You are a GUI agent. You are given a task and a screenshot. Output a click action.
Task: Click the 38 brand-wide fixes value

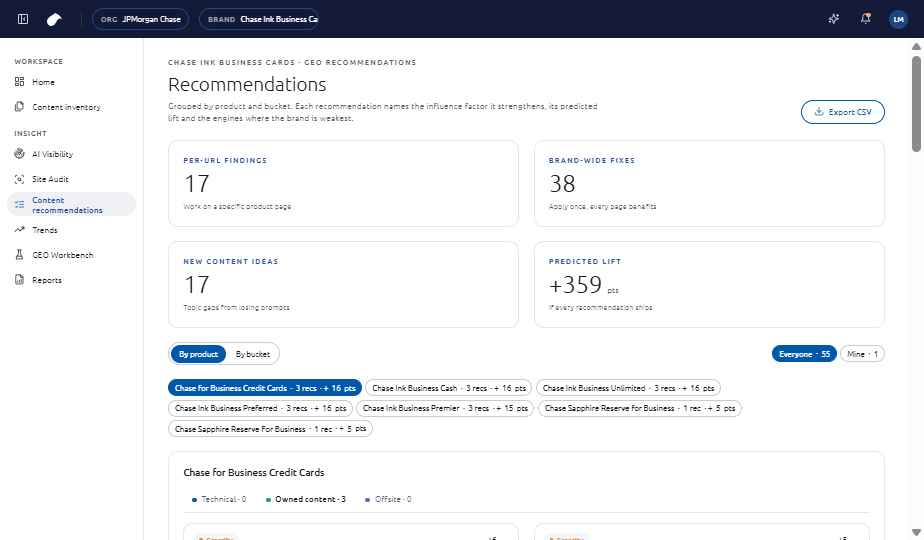click(562, 184)
